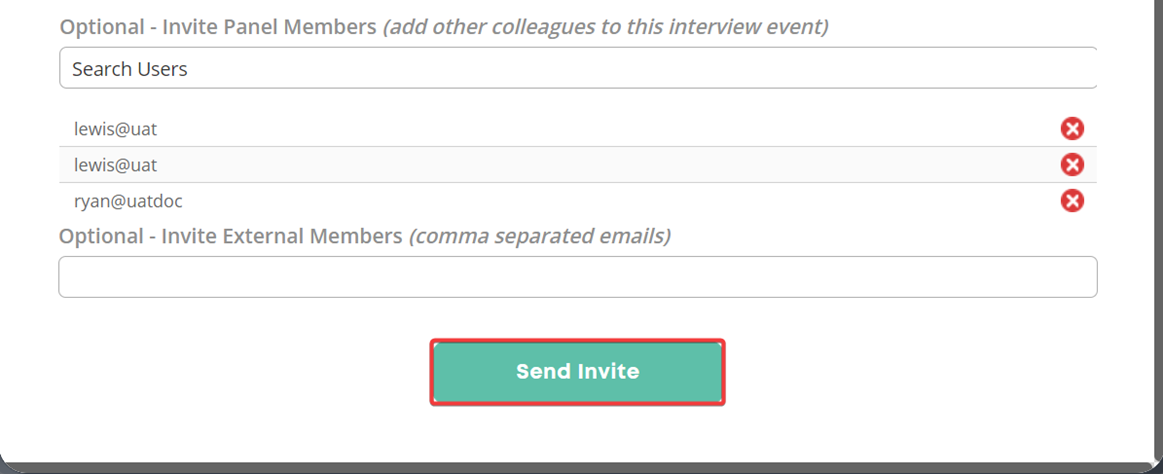
Task: Click the add other colleagues hint text
Action: tap(606, 27)
